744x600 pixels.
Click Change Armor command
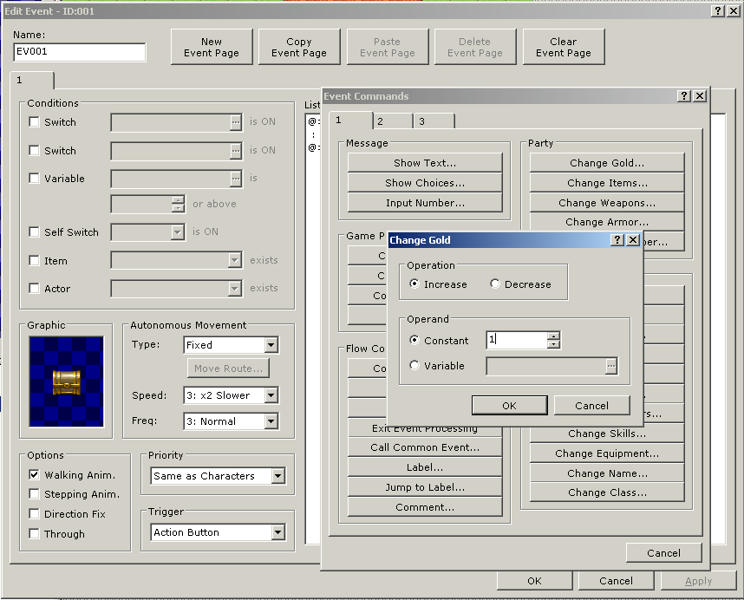pos(607,222)
